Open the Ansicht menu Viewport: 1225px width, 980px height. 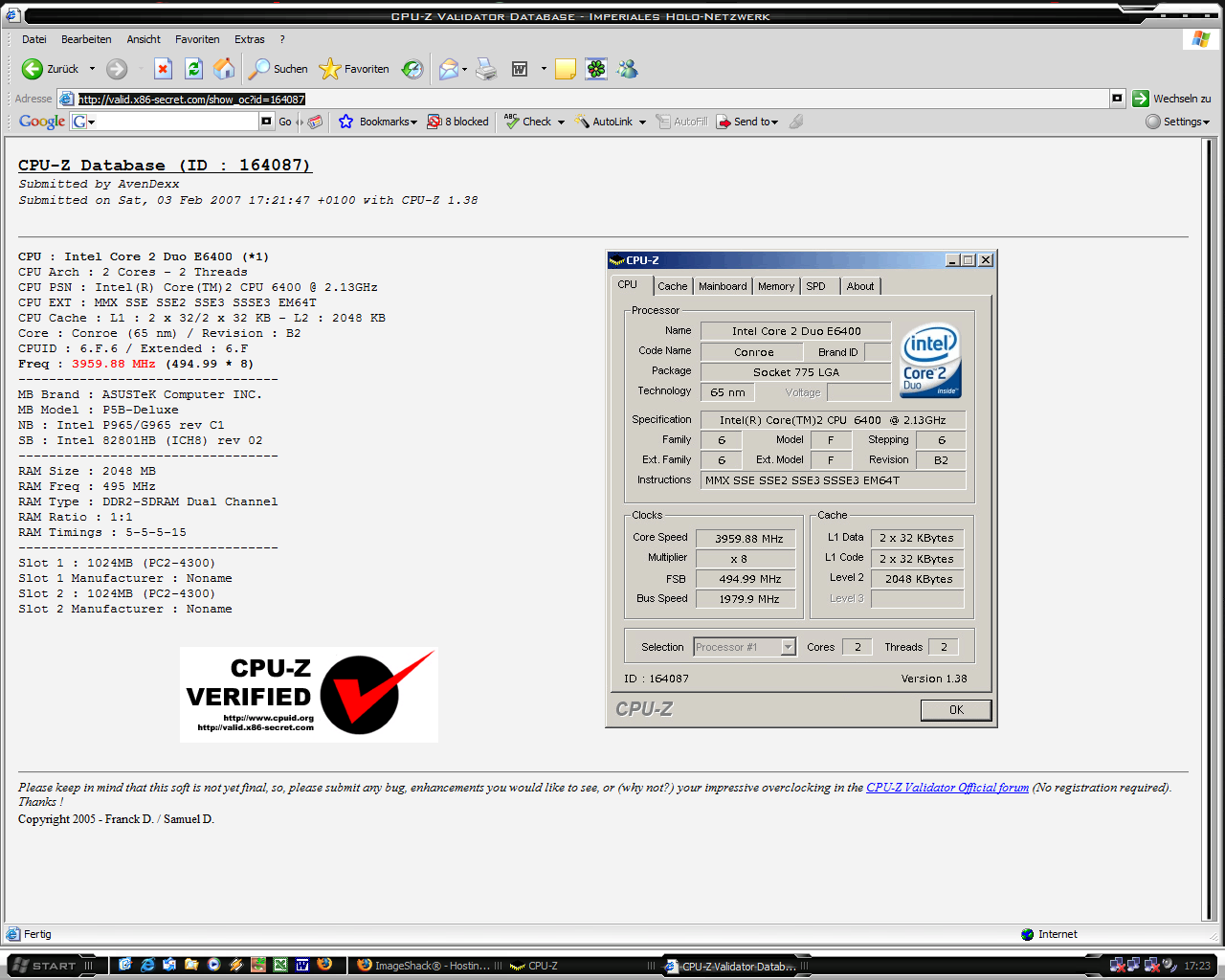144,39
